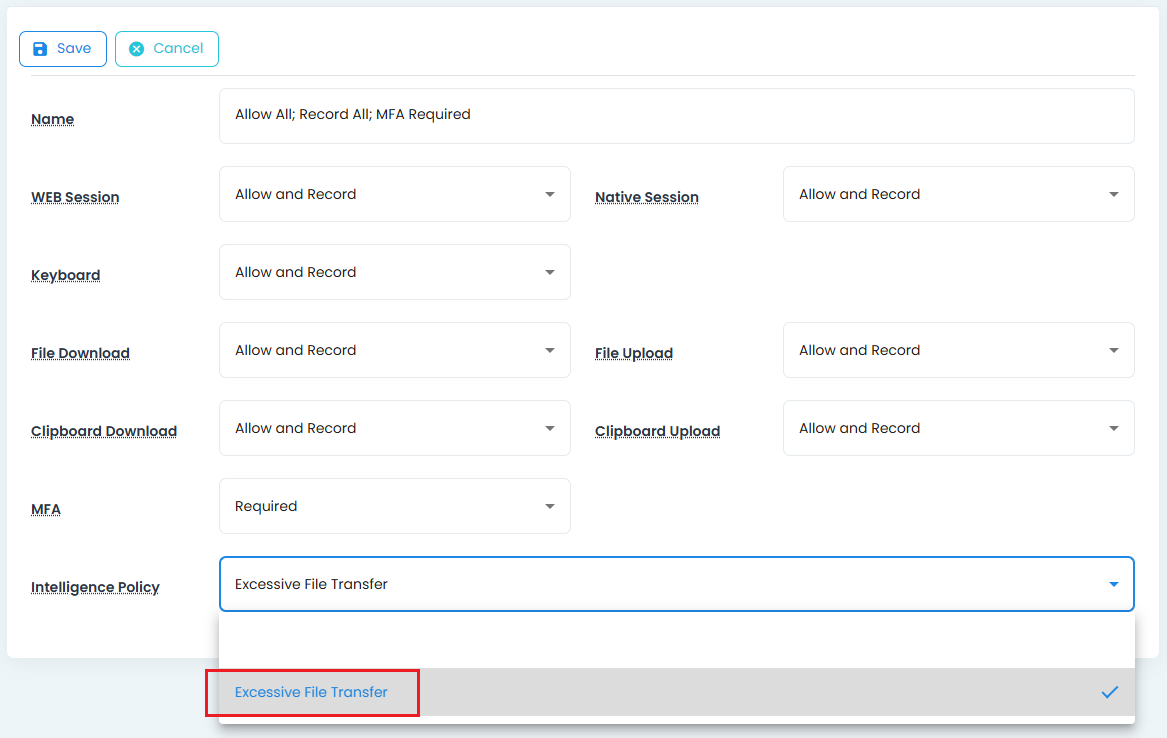Image resolution: width=1167 pixels, height=738 pixels.
Task: Expand the File Download dropdown
Action: (x=394, y=350)
